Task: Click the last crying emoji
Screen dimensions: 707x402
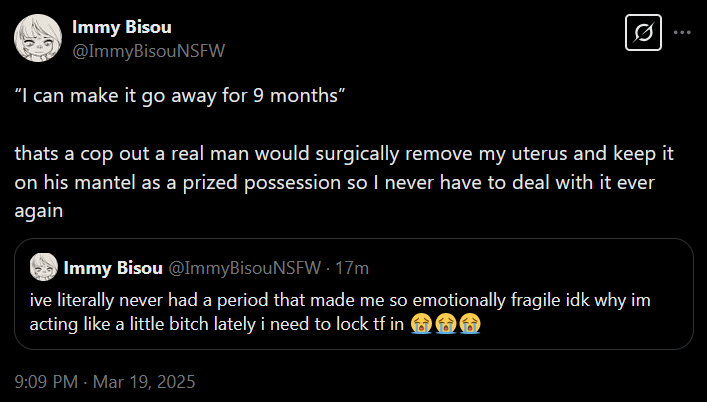Action: tap(469, 325)
